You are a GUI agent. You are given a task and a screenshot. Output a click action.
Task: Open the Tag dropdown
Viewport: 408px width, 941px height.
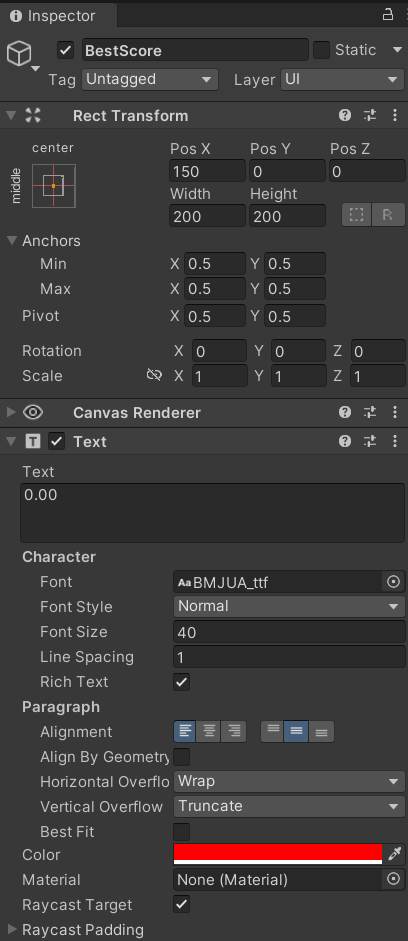point(149,79)
